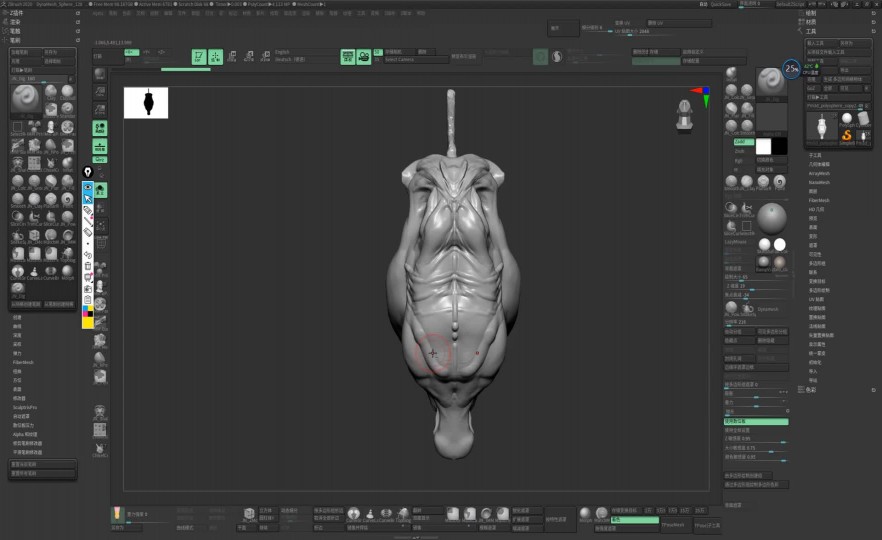Expand NanoMesh subpalette in tool panel
882x540 pixels.
pos(819,182)
